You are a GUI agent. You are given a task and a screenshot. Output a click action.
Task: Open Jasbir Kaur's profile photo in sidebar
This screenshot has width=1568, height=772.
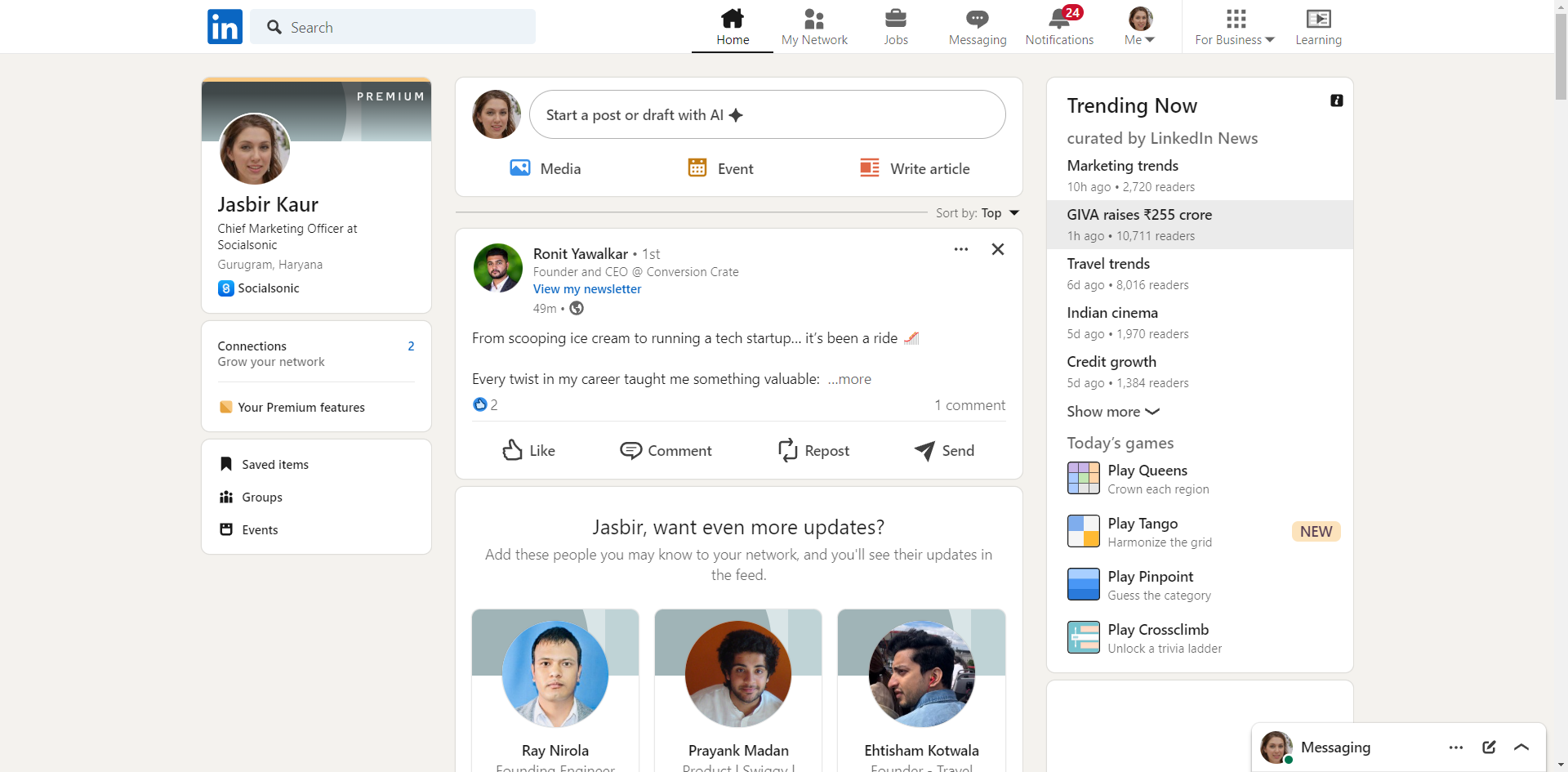click(x=255, y=149)
